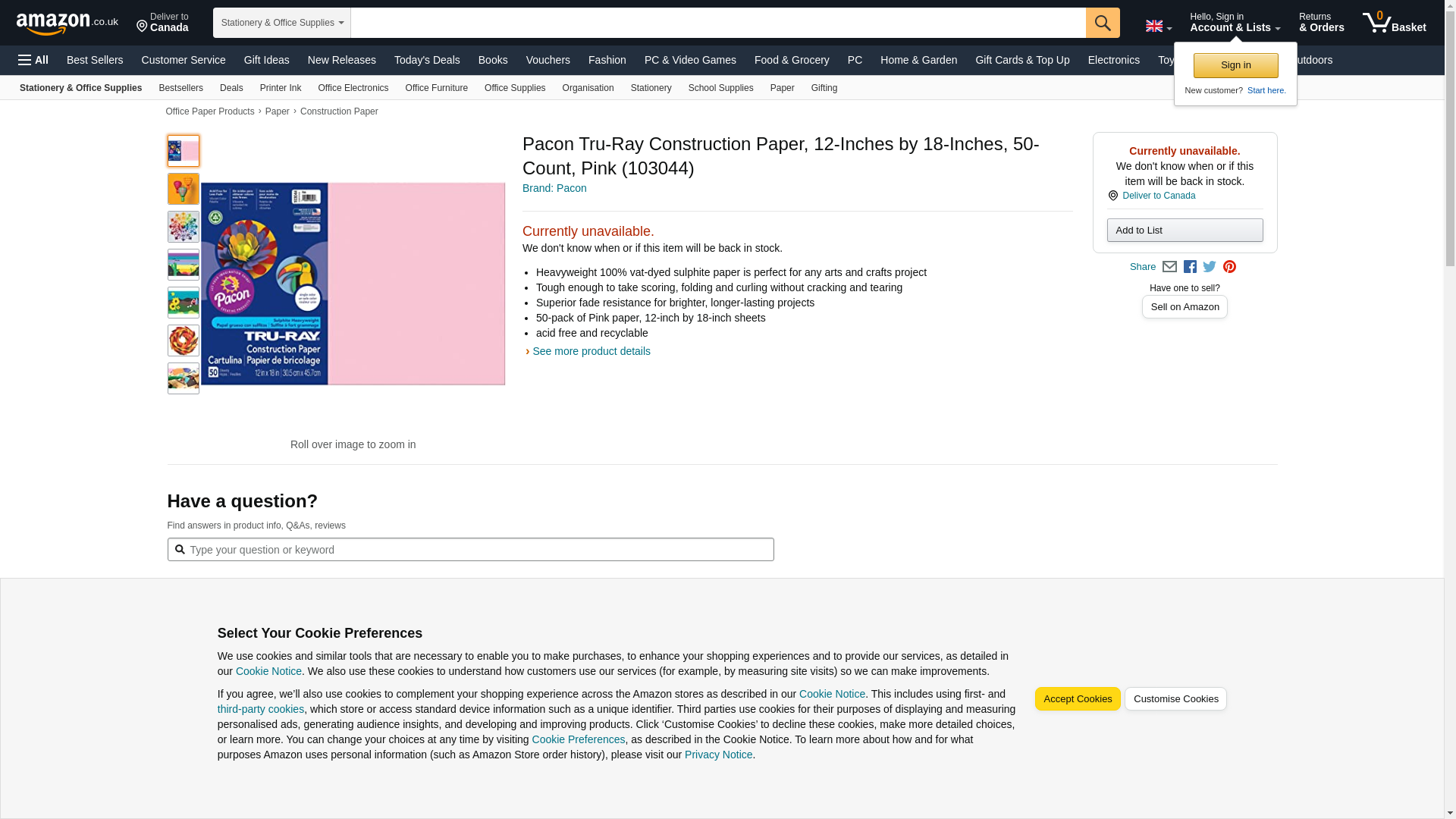This screenshot has height=819, width=1456.
Task: Expand See more product details
Action: [x=590, y=351]
